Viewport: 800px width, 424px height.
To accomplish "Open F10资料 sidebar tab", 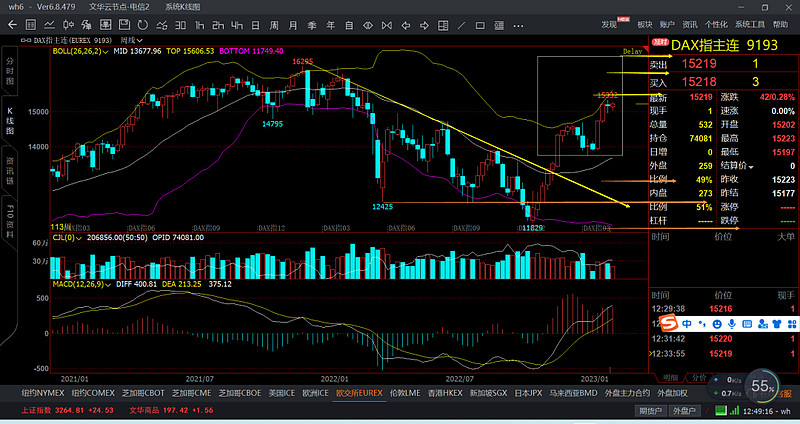I will [x=10, y=222].
